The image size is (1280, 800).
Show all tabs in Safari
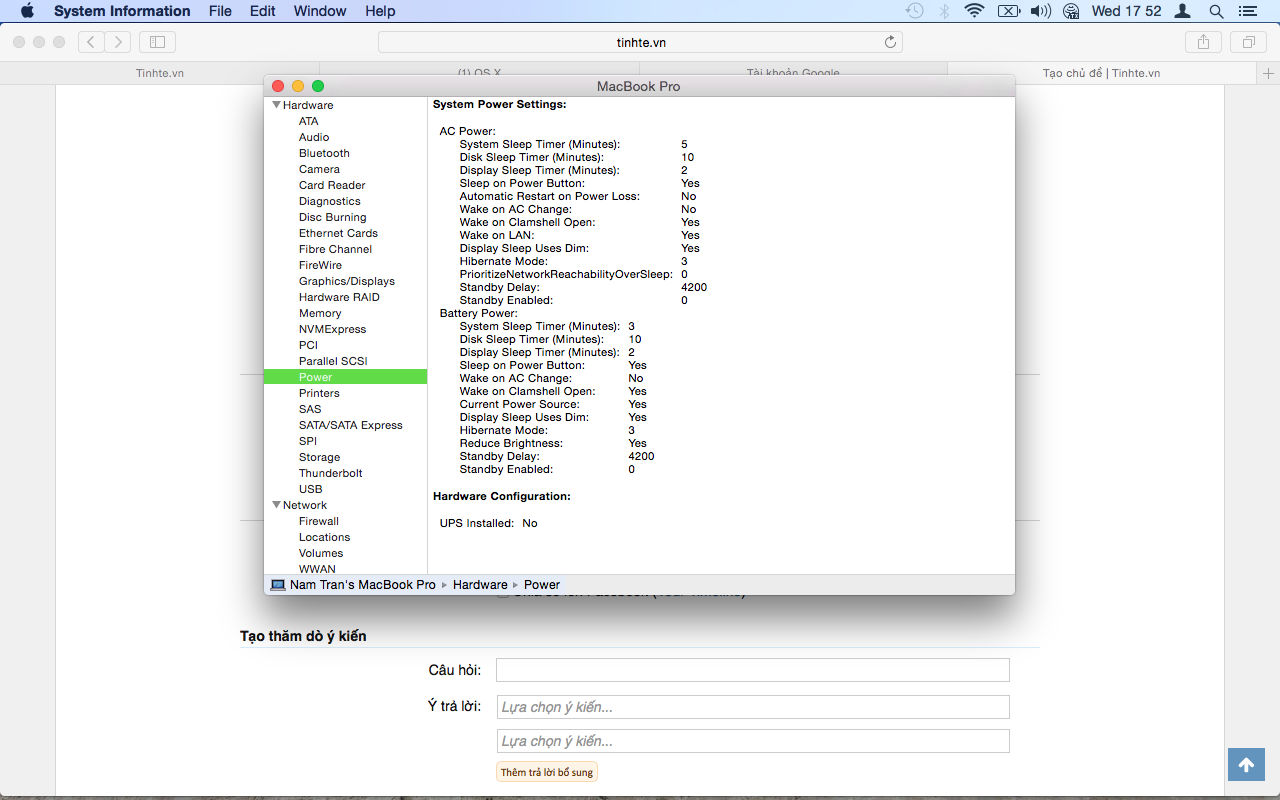(x=1248, y=42)
